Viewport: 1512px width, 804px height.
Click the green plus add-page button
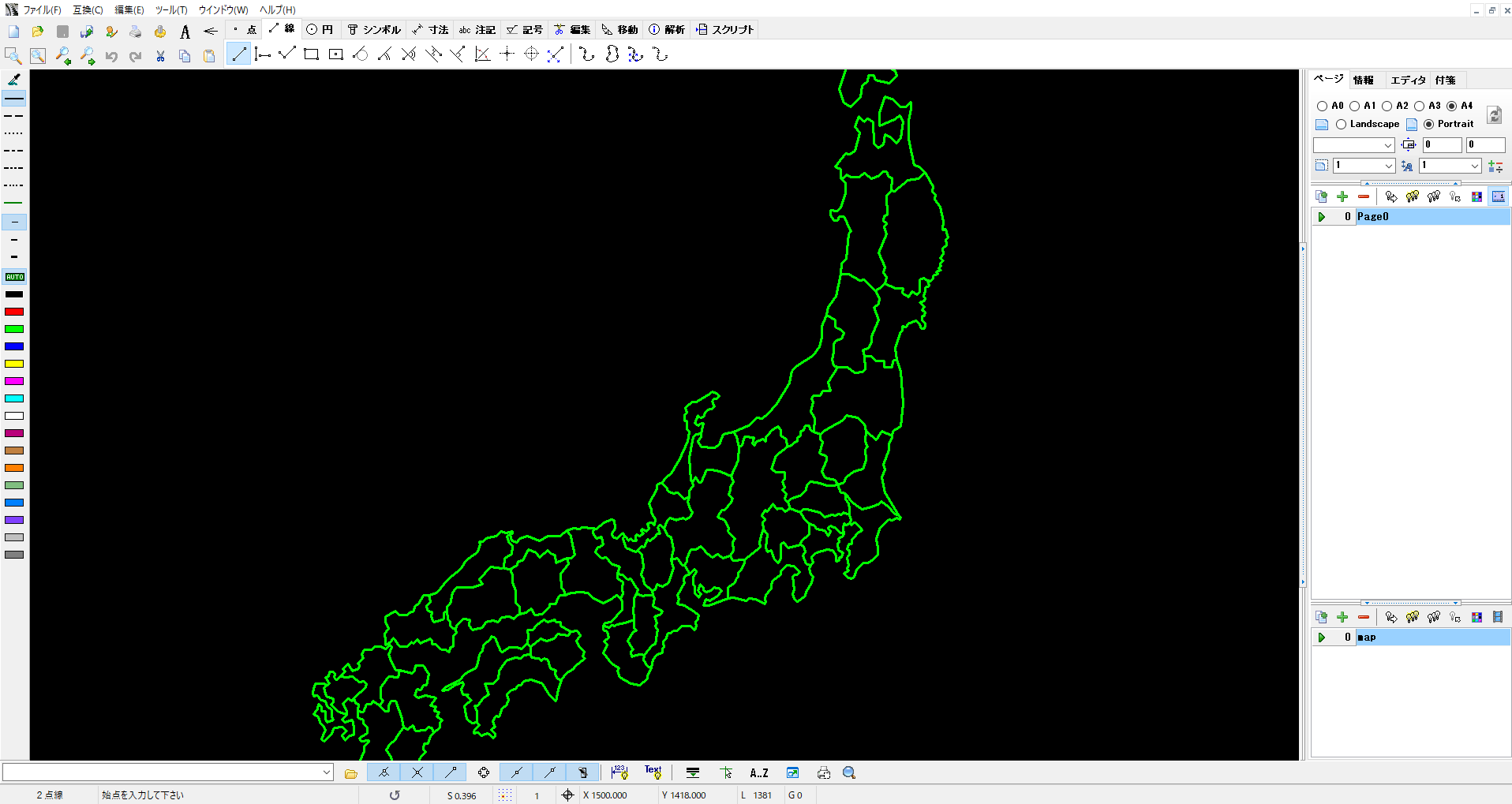click(1342, 196)
